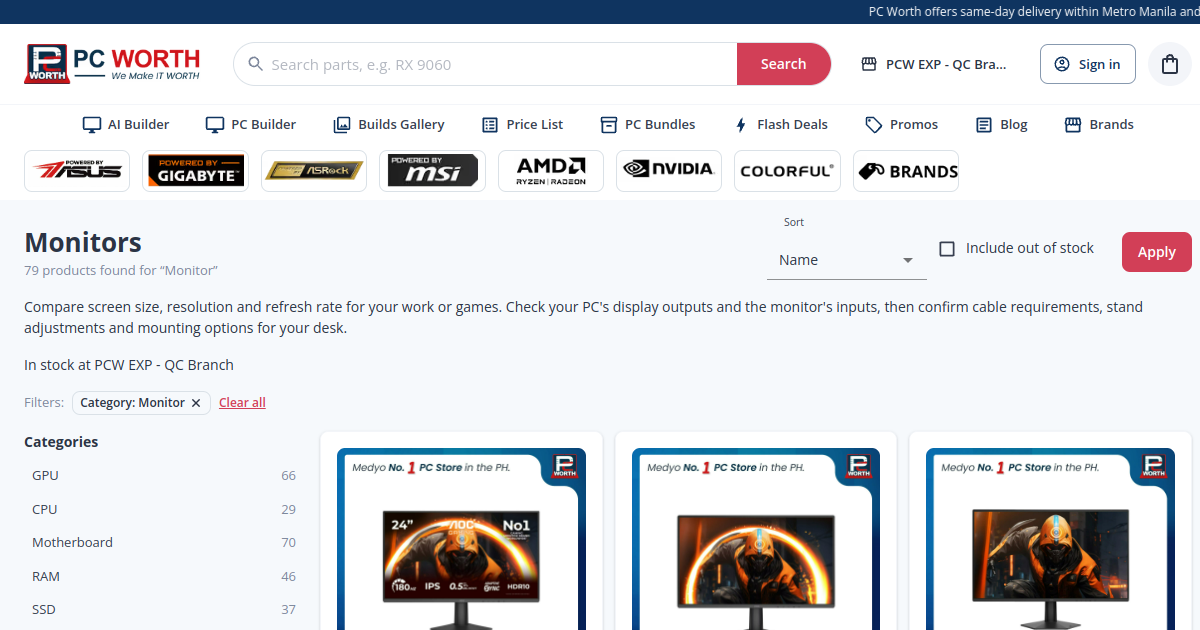
Task: Select the Gigabyte brand logo
Action: 195,171
